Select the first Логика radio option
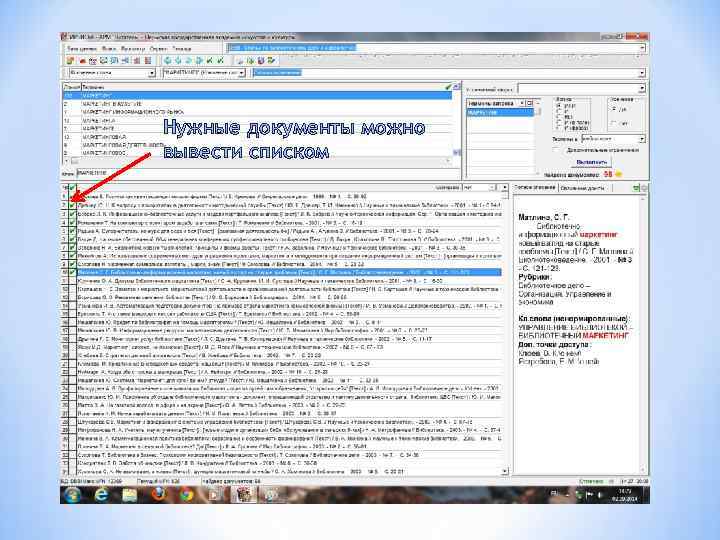720x540 pixels. point(559,106)
